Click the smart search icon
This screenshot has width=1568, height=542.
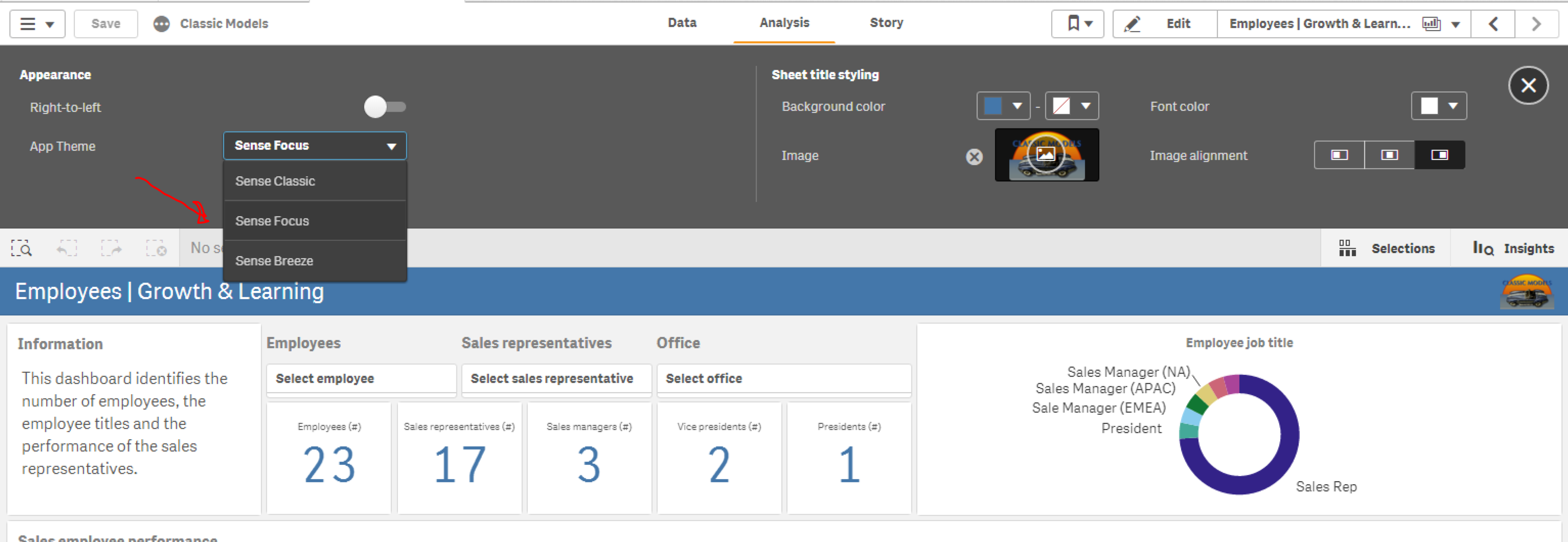tap(21, 248)
